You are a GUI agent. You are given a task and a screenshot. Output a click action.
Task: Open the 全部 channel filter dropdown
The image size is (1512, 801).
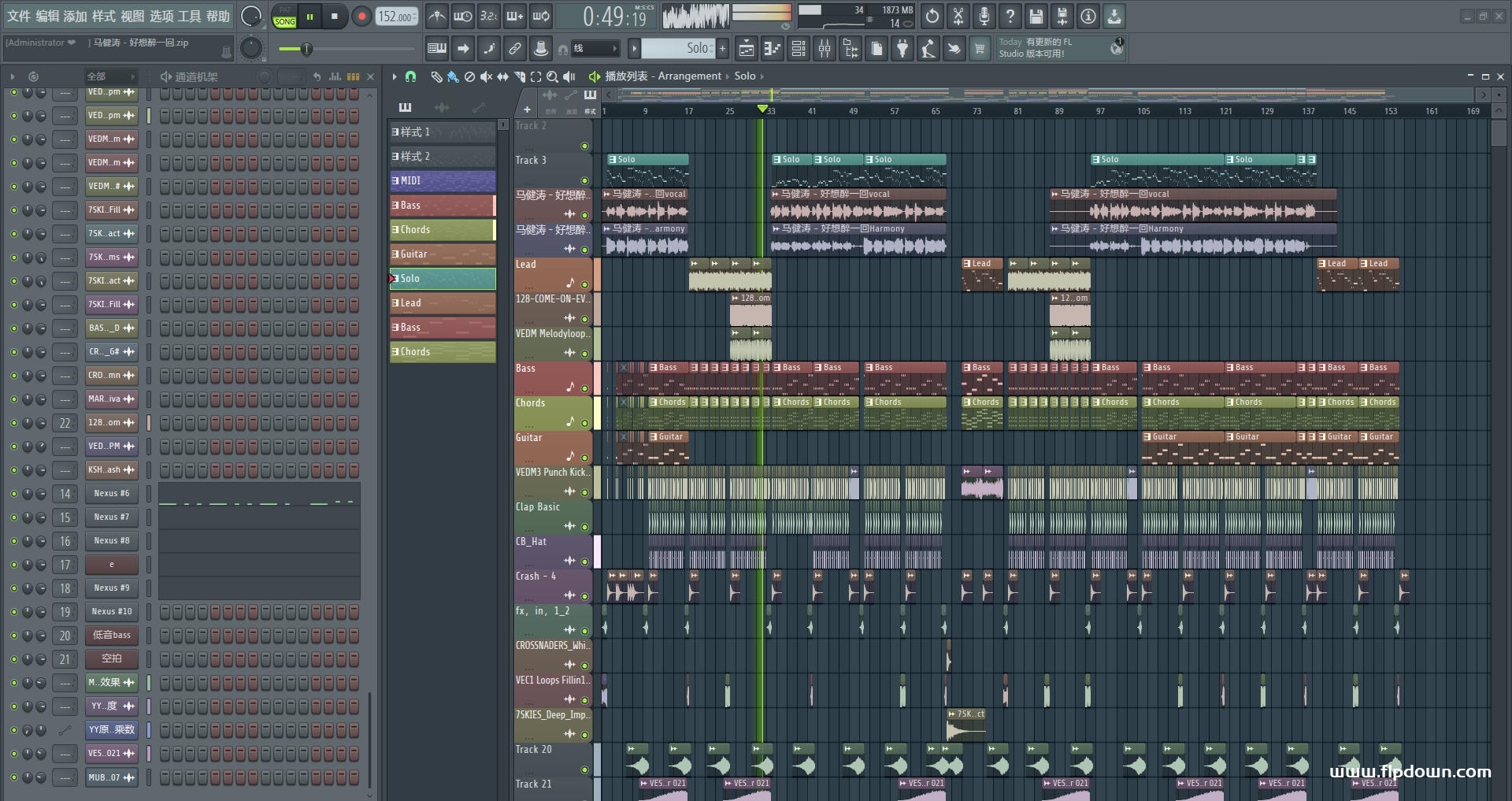[110, 76]
